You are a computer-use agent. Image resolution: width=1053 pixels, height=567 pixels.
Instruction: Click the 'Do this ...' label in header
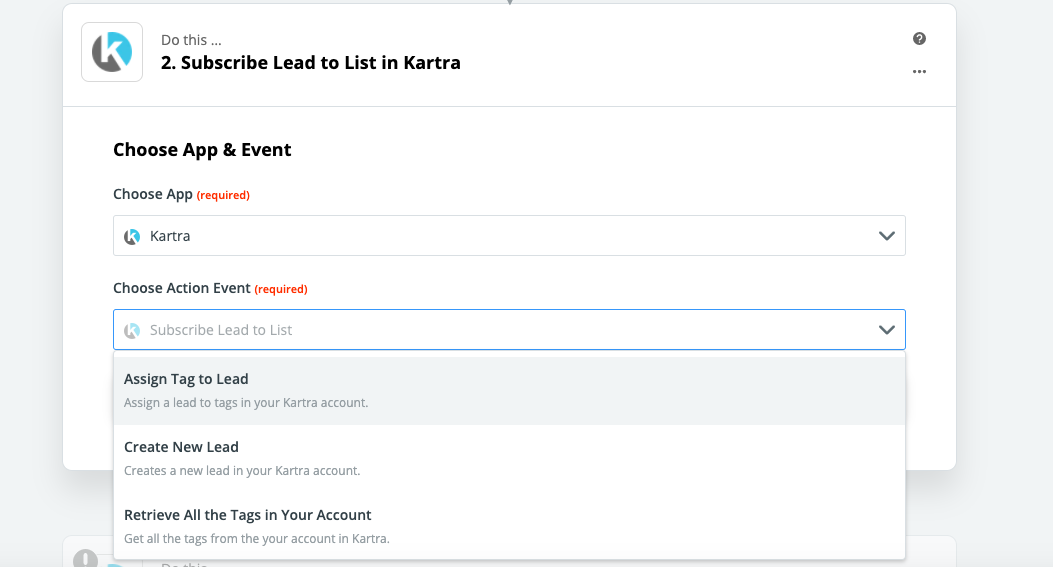tap(191, 40)
